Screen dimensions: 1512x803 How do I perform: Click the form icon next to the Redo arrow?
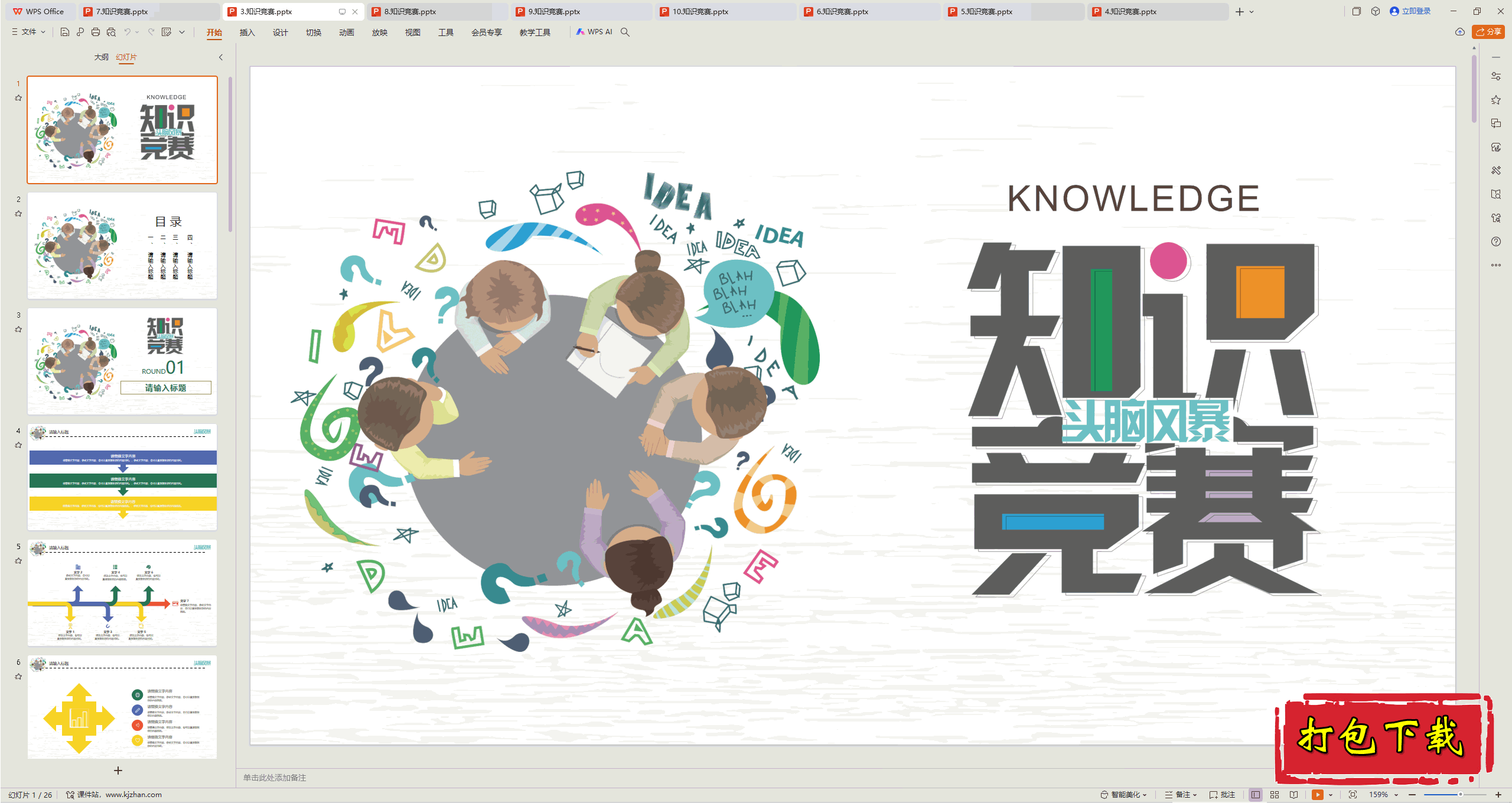(167, 32)
